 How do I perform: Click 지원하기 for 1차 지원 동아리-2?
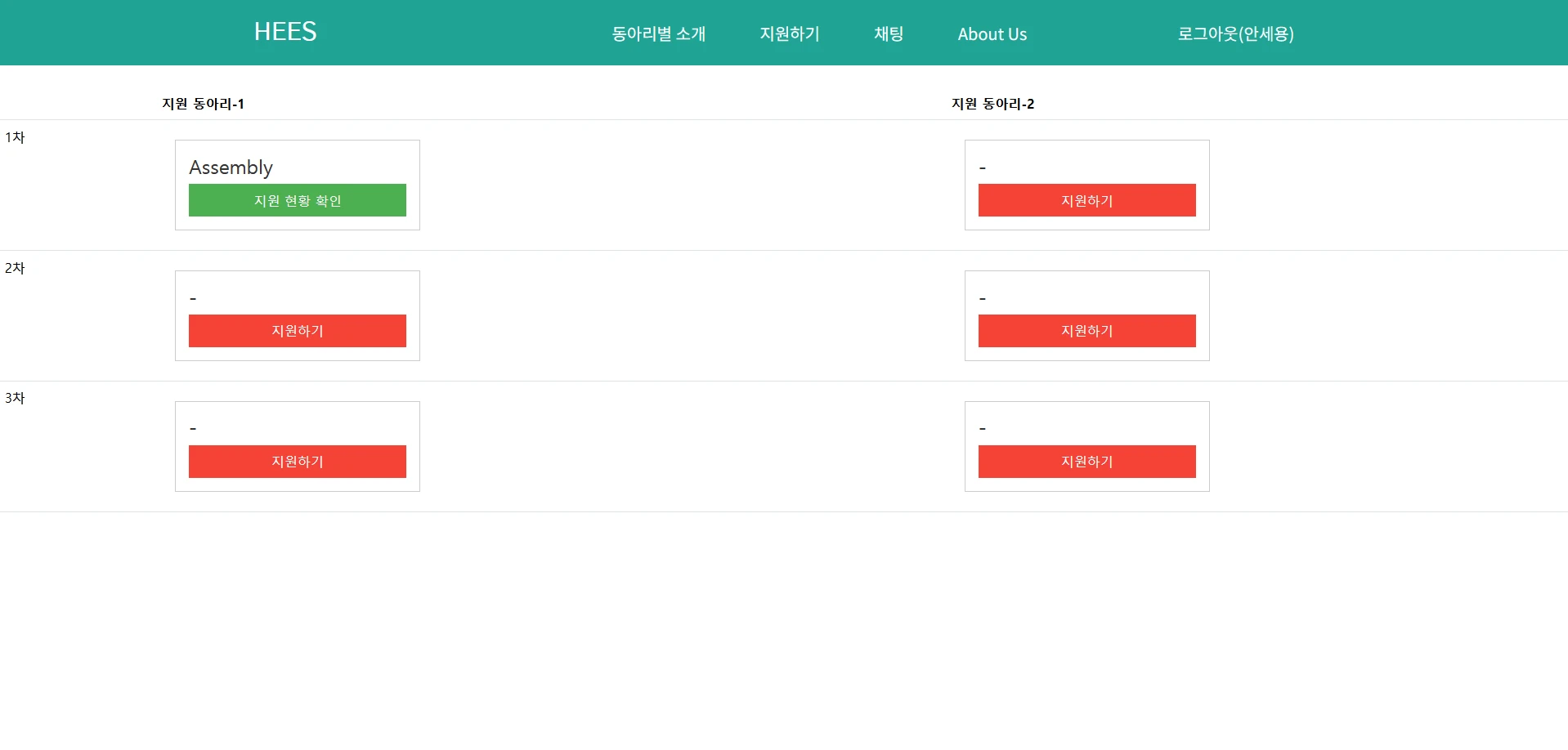1086,200
